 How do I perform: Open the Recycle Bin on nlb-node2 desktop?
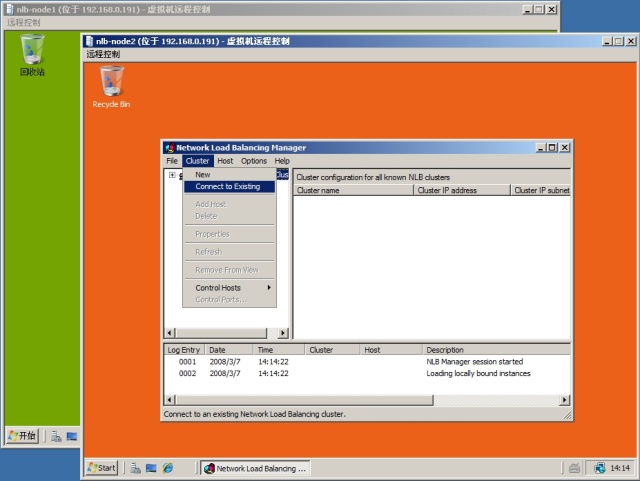pos(111,83)
